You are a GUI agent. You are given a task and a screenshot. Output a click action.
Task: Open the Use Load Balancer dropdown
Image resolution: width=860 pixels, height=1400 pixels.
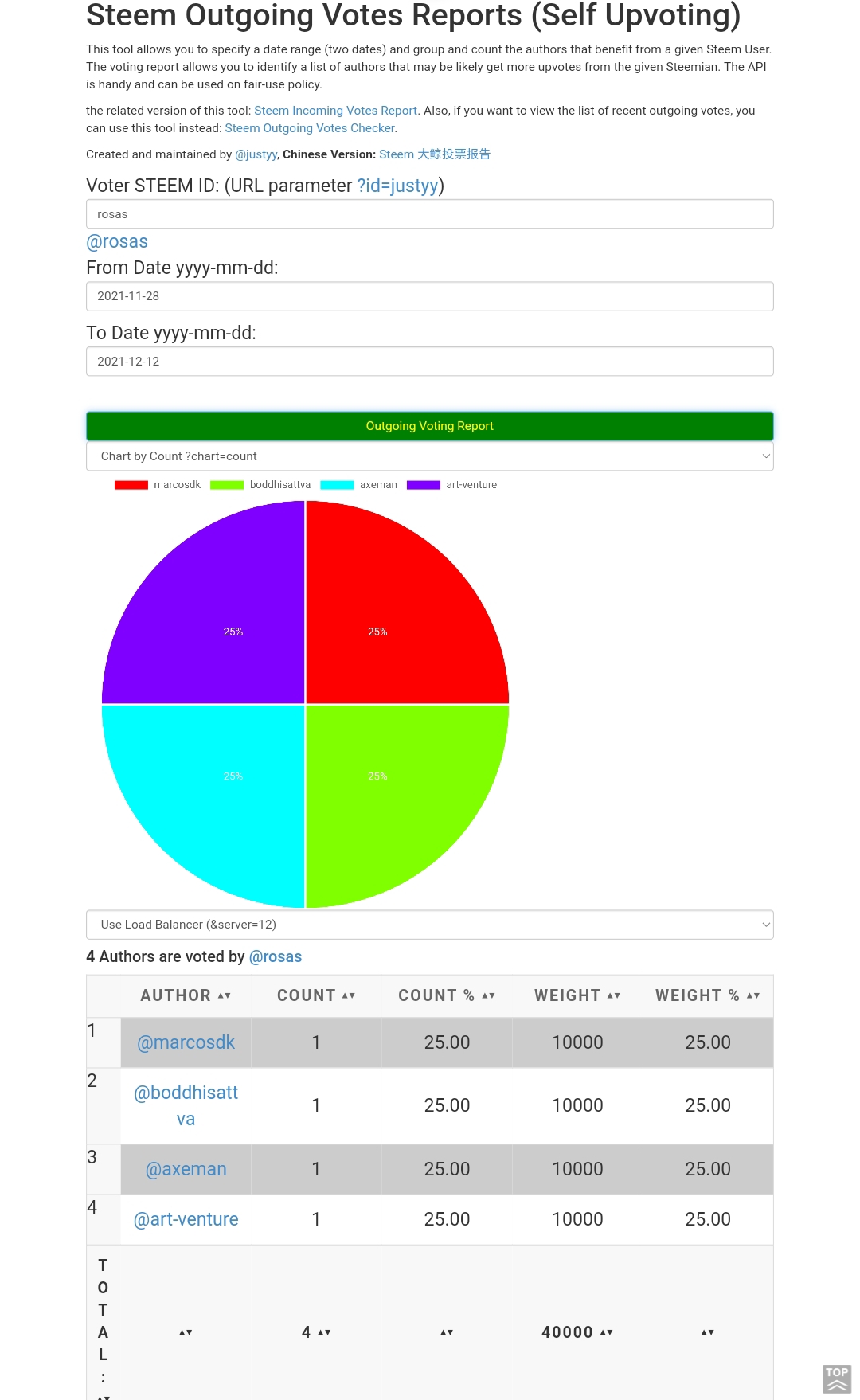(x=430, y=925)
